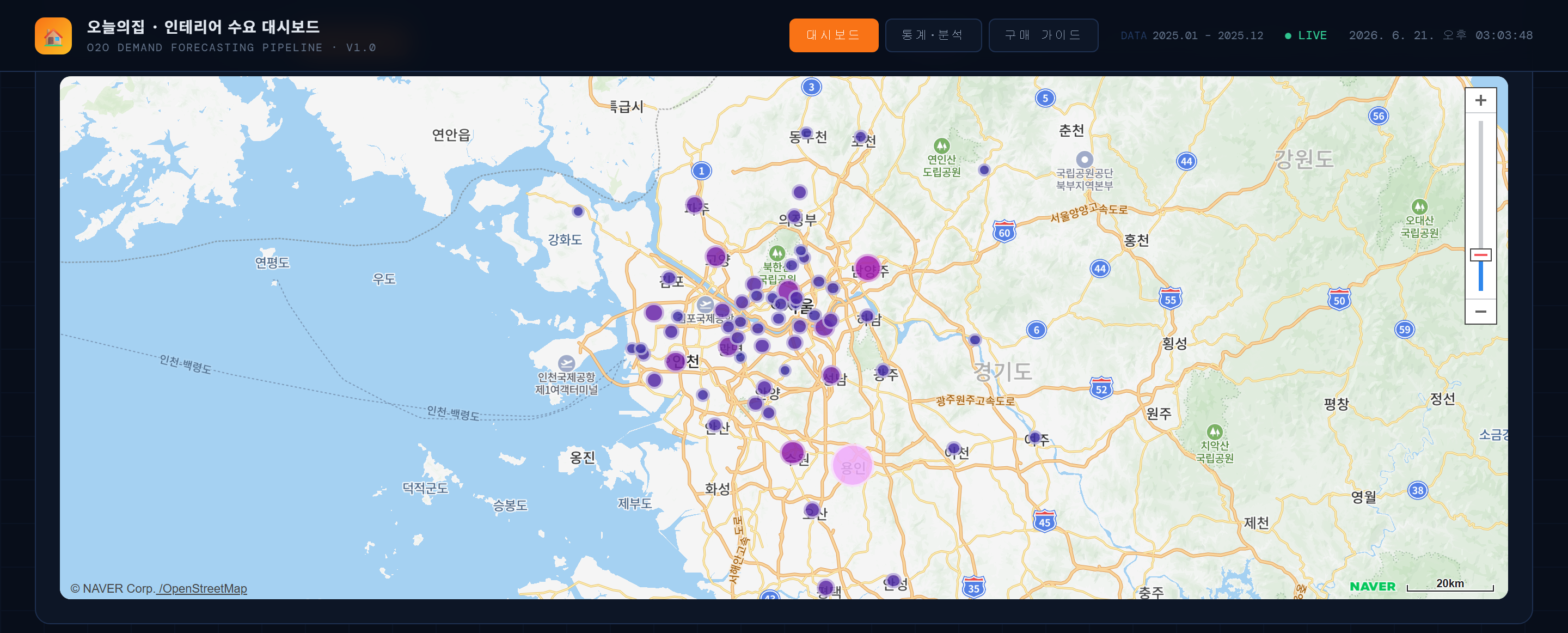Screen dimensions: 1568x633
Task: Click the 원주 city label
Action: coord(1159,413)
